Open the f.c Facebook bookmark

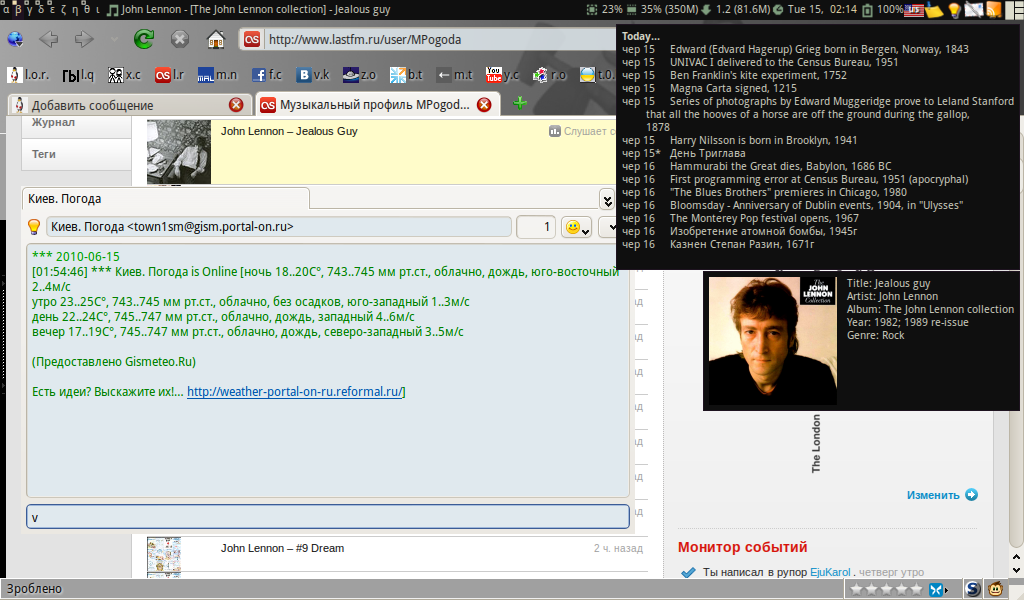(266, 75)
